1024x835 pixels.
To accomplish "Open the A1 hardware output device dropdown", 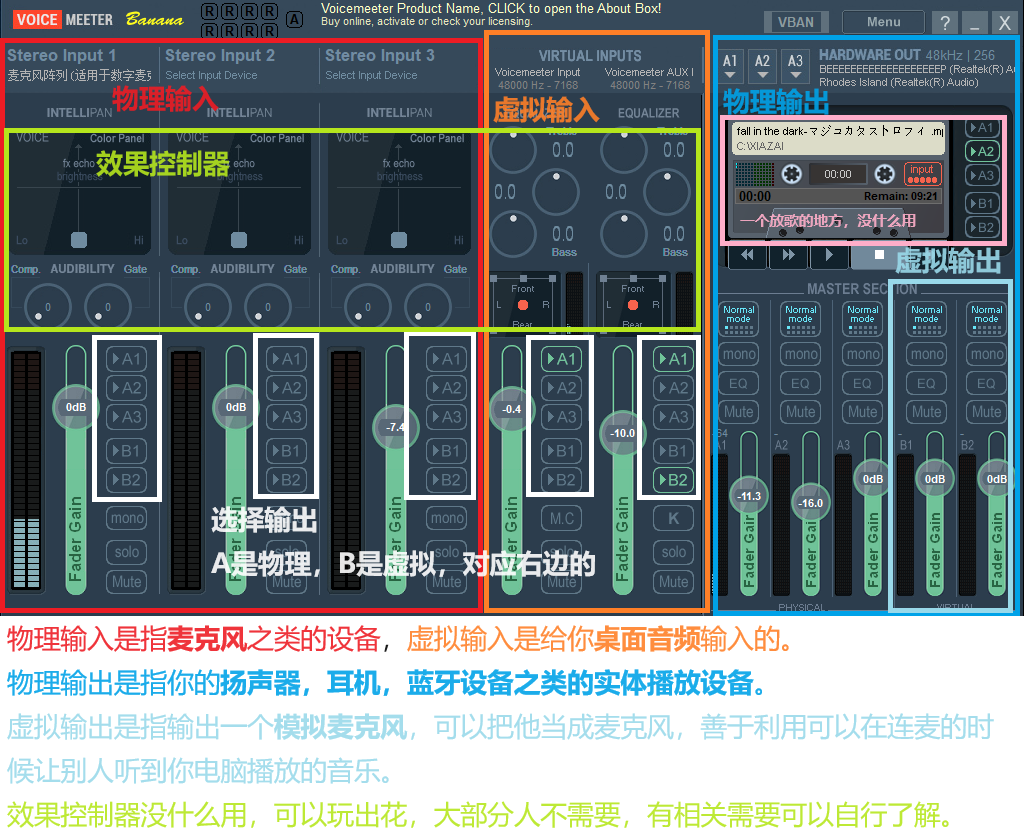I will [x=730, y=66].
